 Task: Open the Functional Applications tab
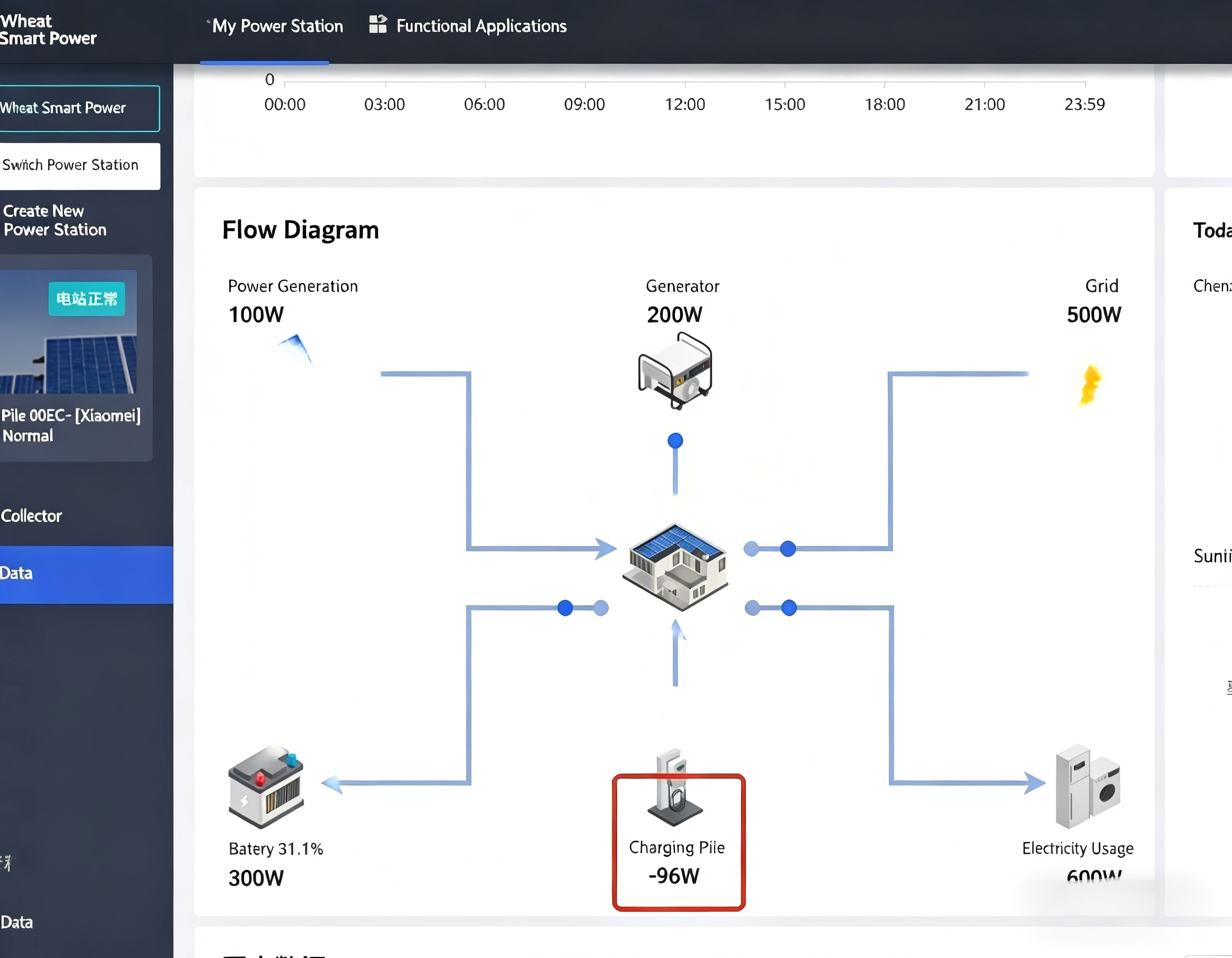point(481,26)
